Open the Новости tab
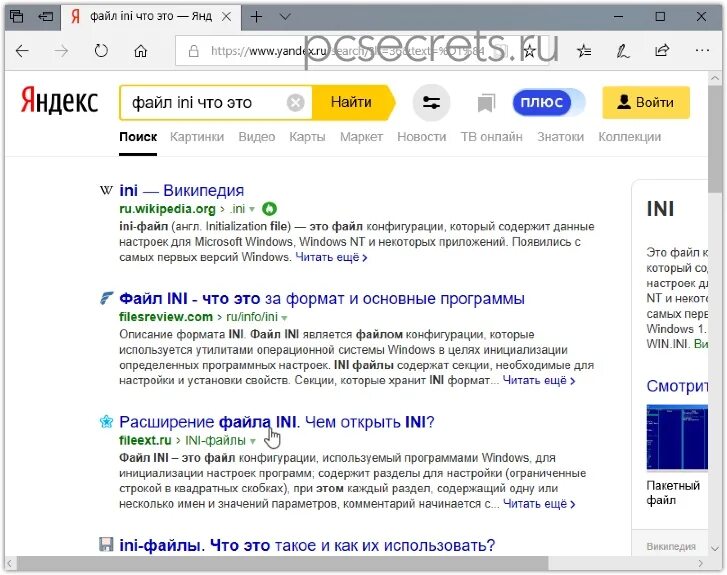Screen dimensions: 727x575 coord(421,137)
